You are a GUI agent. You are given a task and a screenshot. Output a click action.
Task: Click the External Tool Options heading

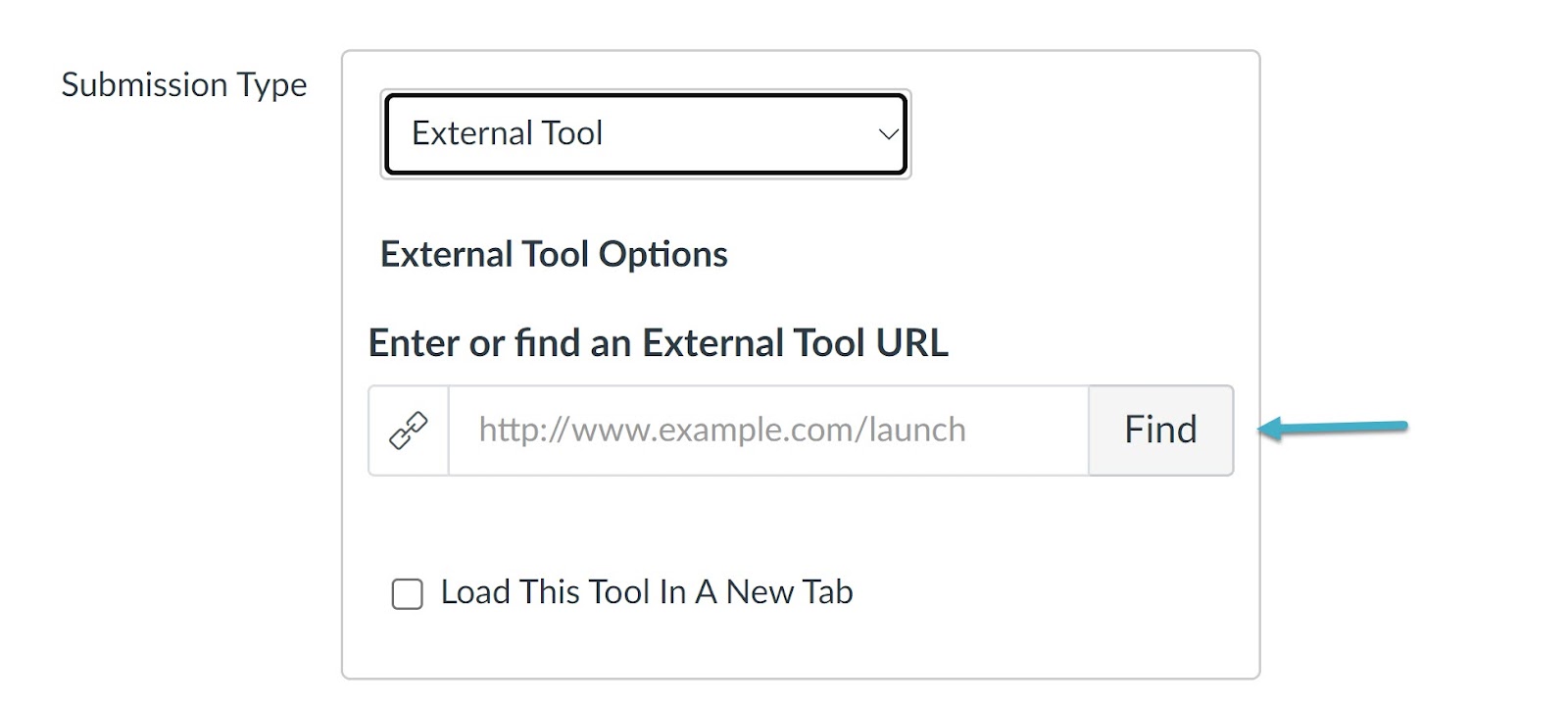click(553, 254)
